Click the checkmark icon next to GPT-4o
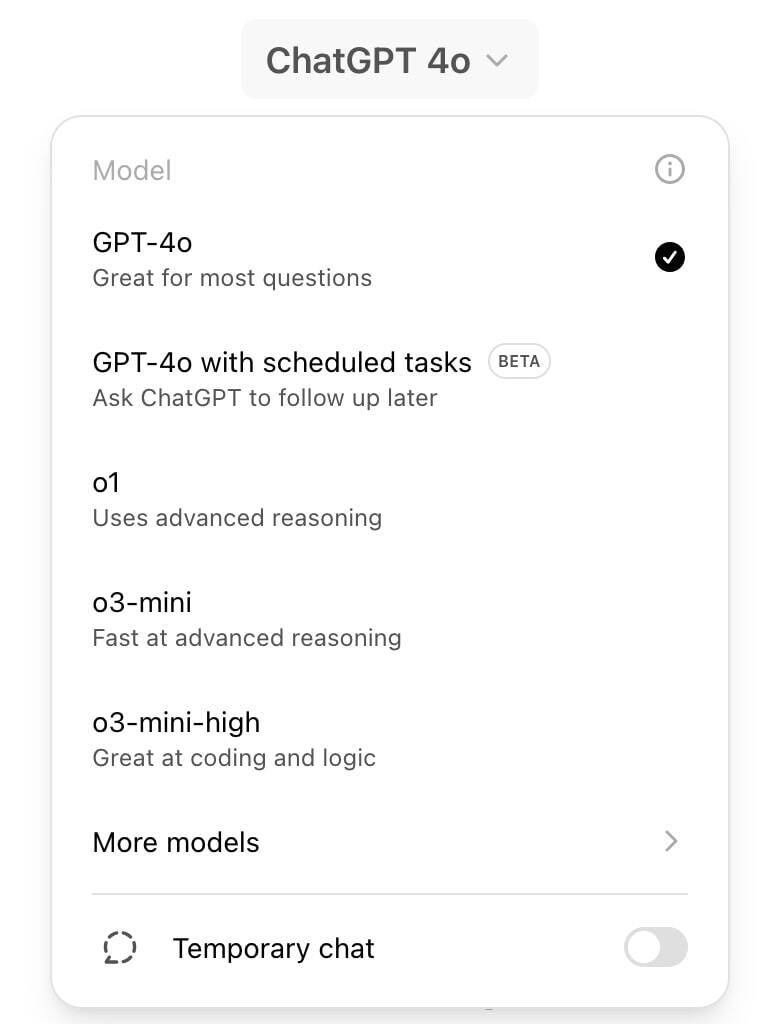This screenshot has height=1024, width=782. [669, 257]
